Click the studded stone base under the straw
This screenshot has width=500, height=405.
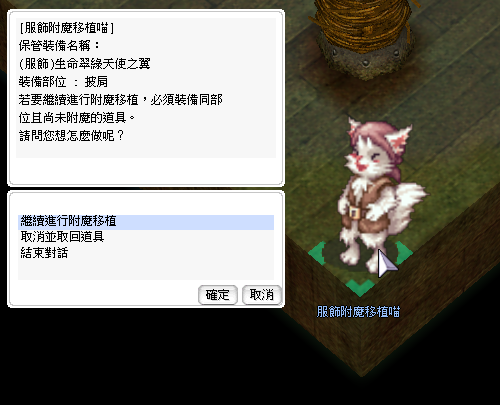tap(365, 58)
